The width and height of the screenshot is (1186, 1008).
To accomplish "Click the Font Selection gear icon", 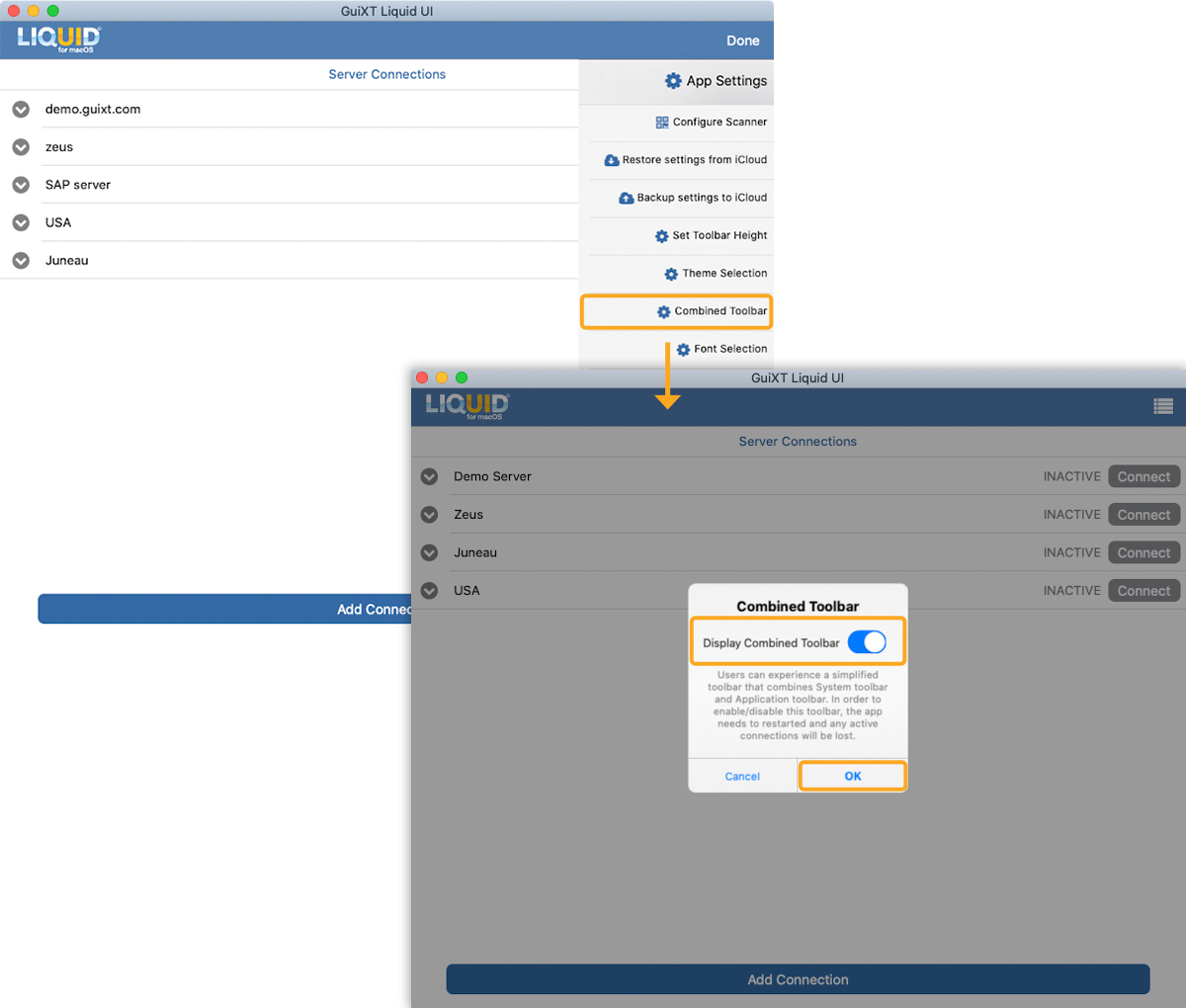I will click(683, 350).
